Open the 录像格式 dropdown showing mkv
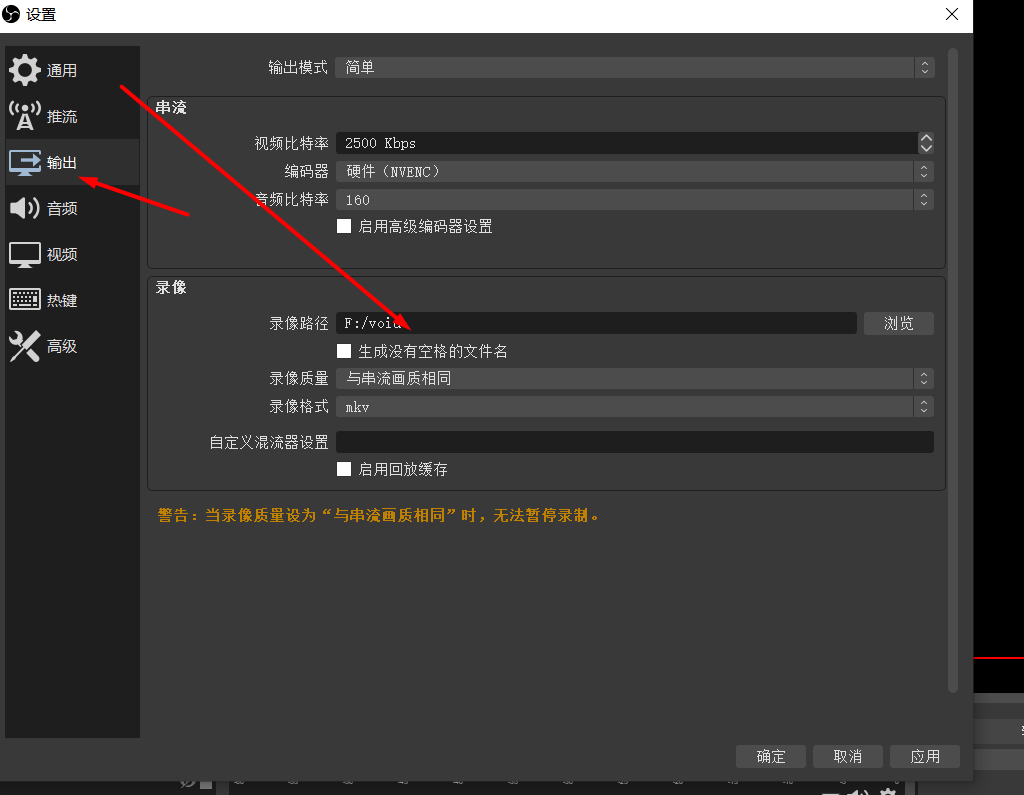Viewport: 1024px width, 795px height. coord(635,407)
